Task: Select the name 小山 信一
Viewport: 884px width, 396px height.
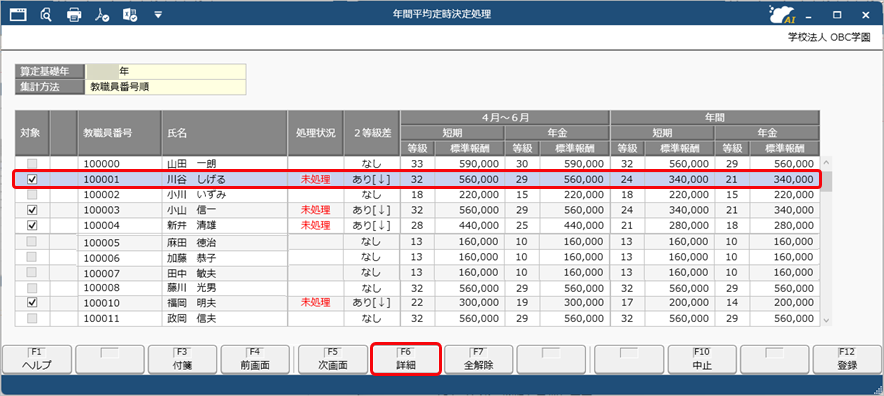Action: click(x=192, y=210)
